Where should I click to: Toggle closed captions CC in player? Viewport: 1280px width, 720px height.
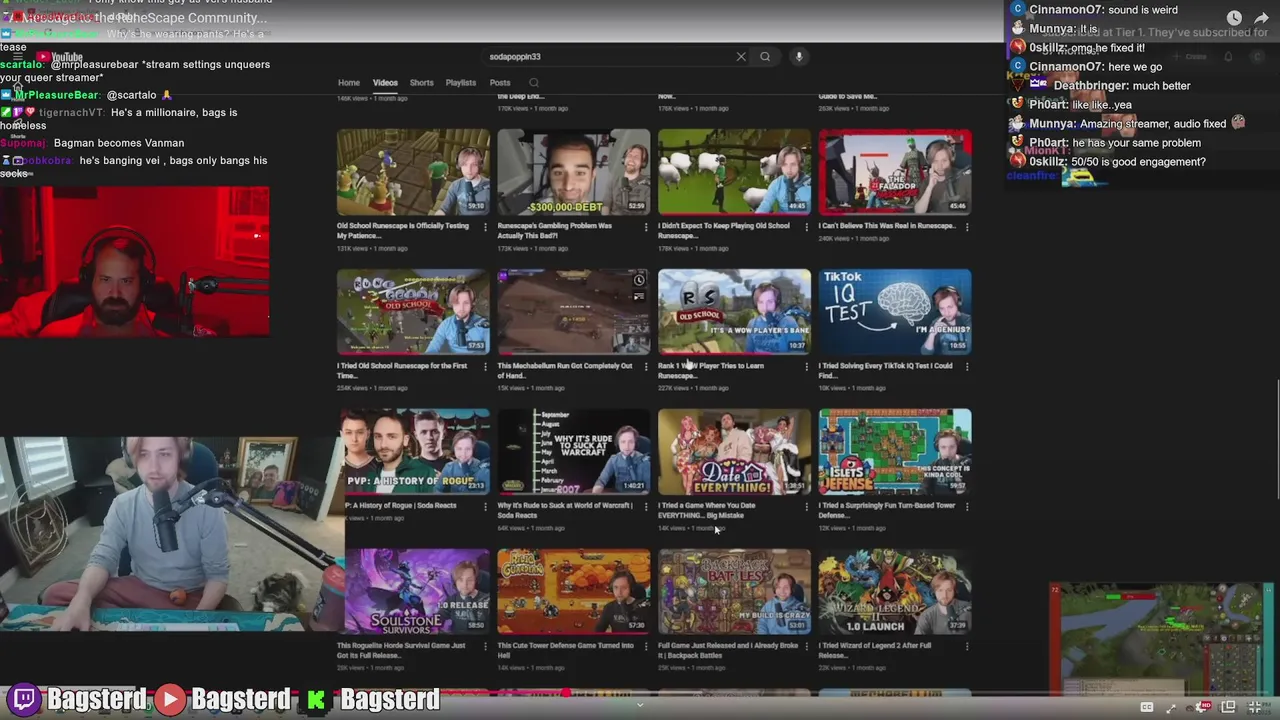point(1147,708)
